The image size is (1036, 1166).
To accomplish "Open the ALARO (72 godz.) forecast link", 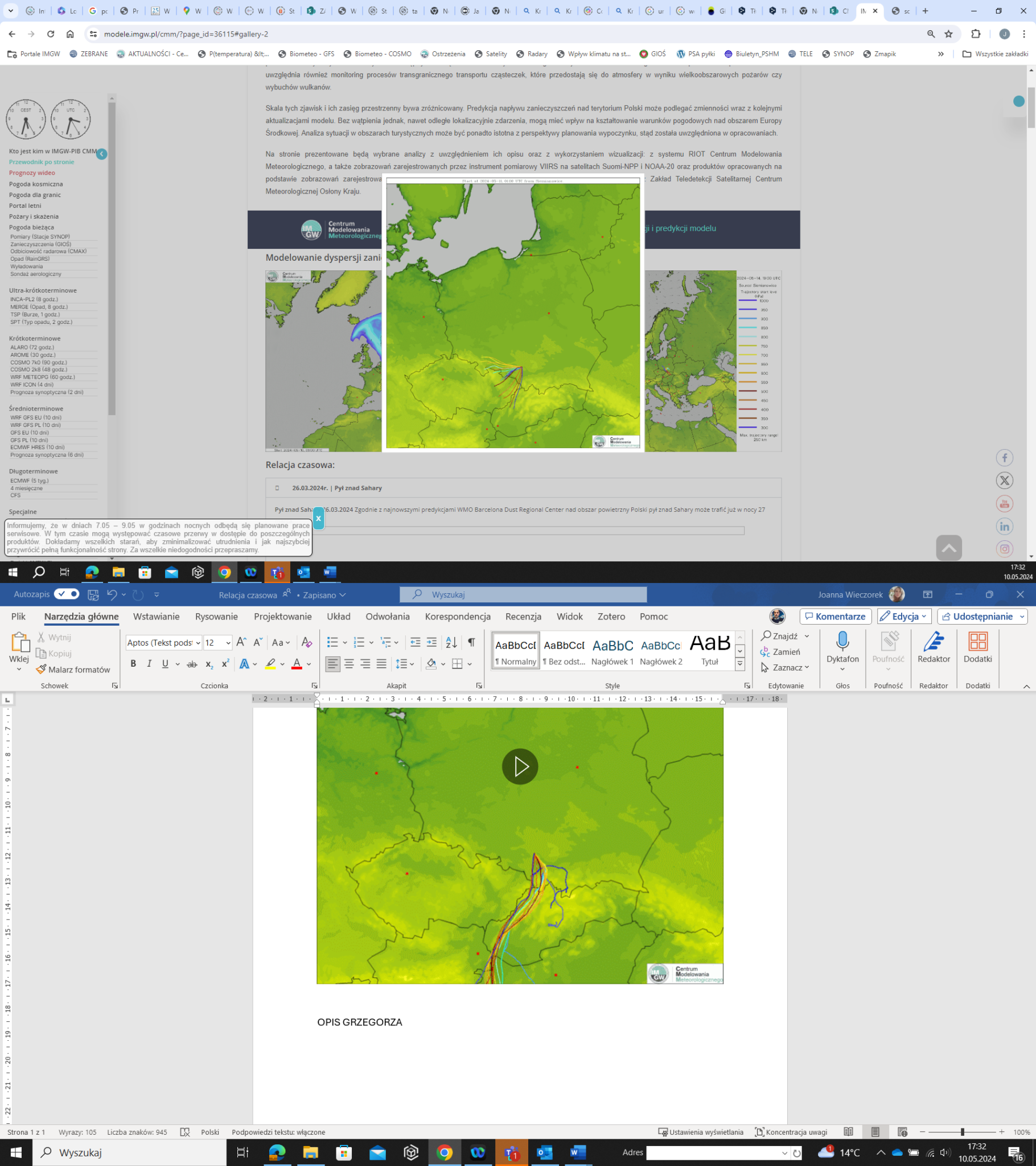I will click(x=32, y=347).
